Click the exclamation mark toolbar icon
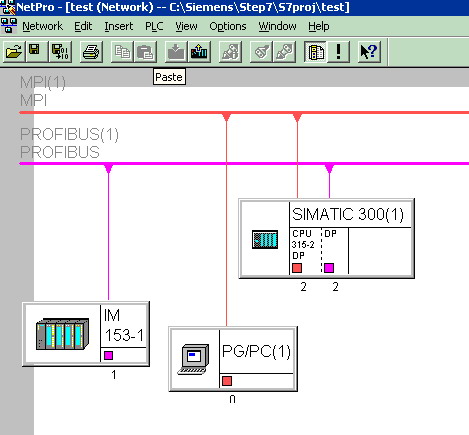 (338, 52)
